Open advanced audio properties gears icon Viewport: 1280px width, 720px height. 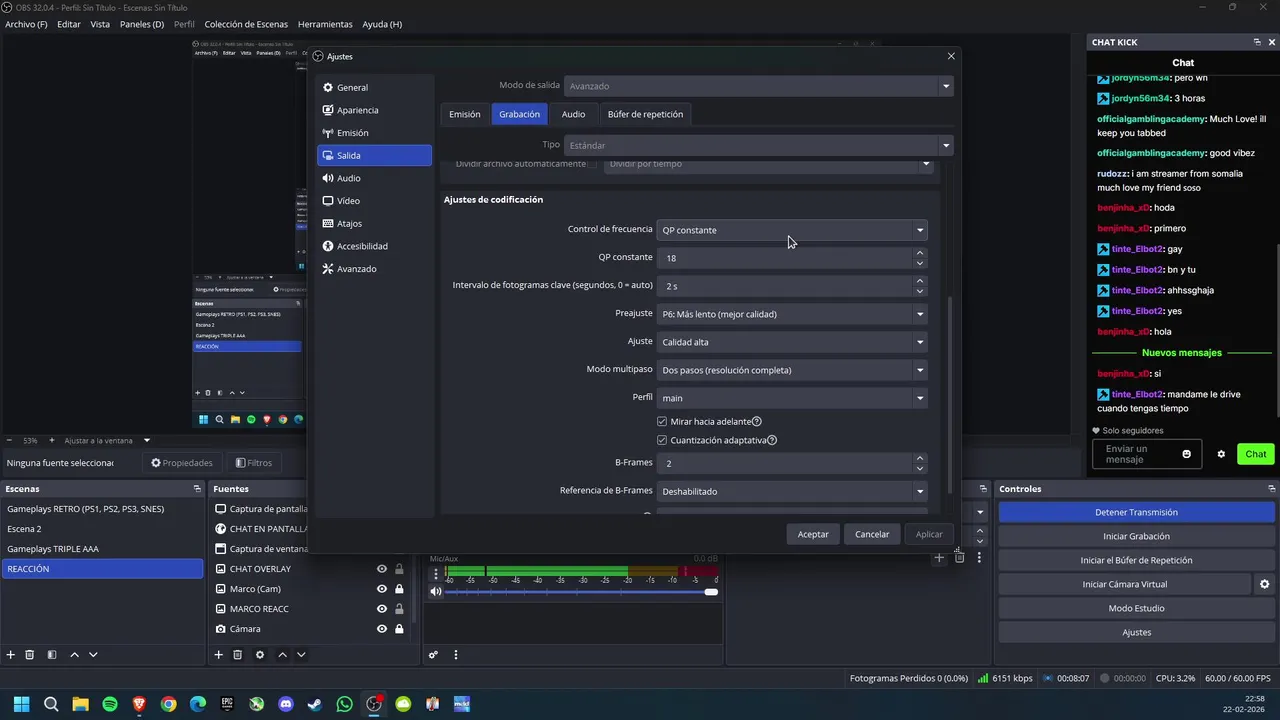433,655
